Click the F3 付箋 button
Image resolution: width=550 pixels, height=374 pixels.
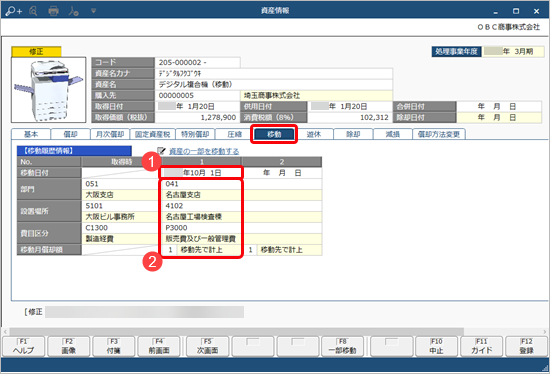(x=114, y=346)
